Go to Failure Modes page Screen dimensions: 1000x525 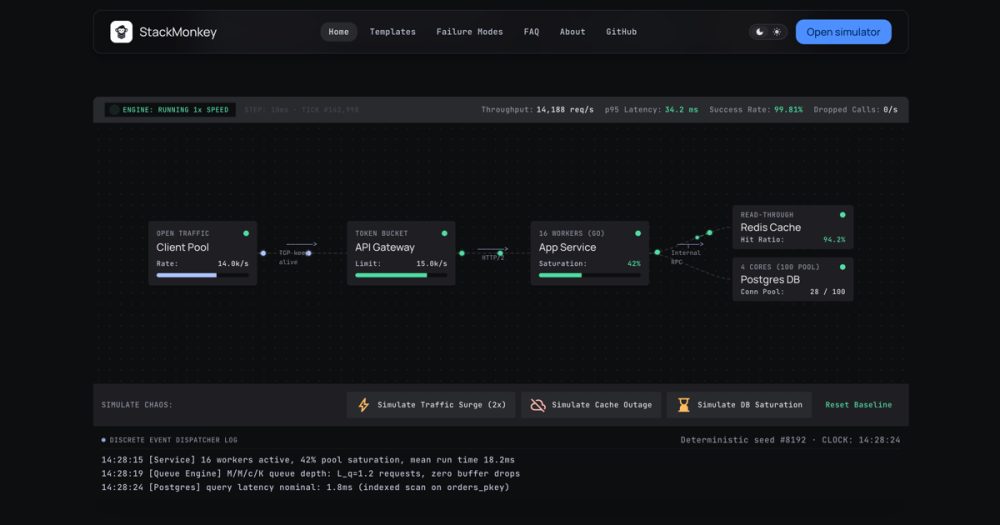pos(469,32)
